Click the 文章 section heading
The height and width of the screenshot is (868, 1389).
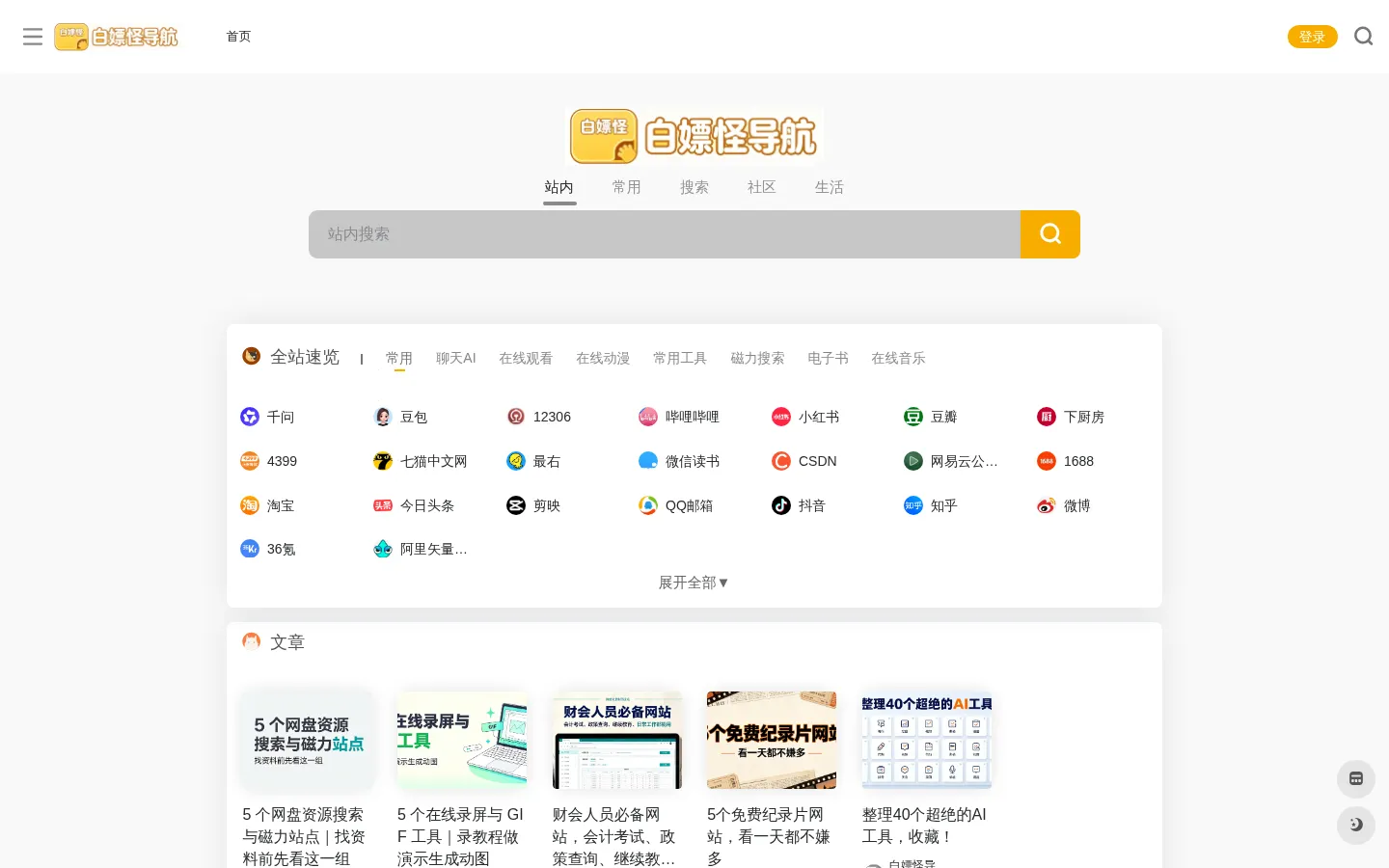click(287, 642)
